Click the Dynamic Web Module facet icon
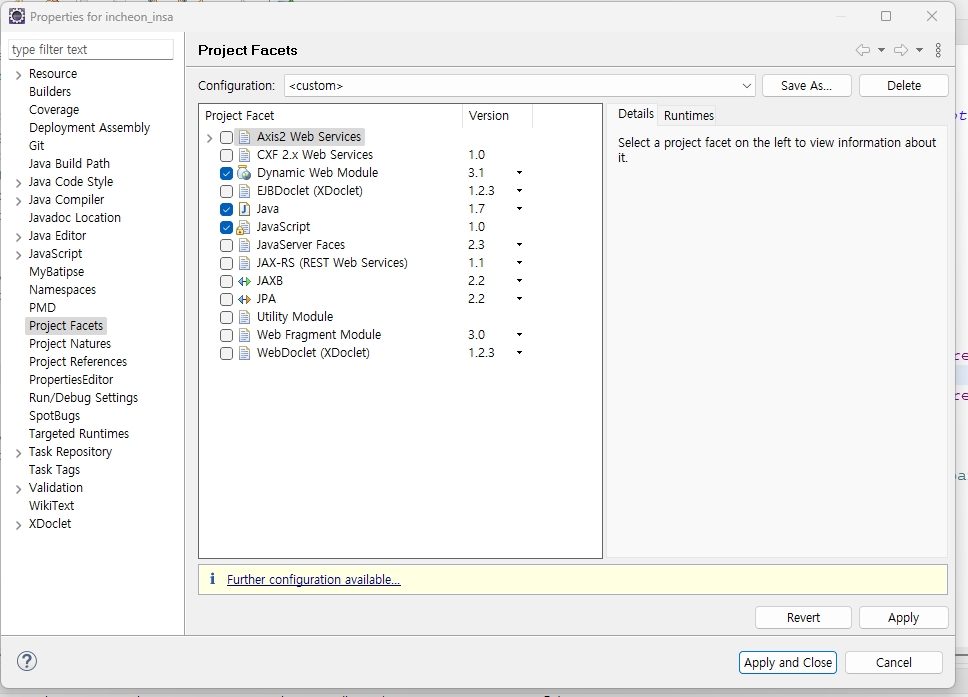 244,173
